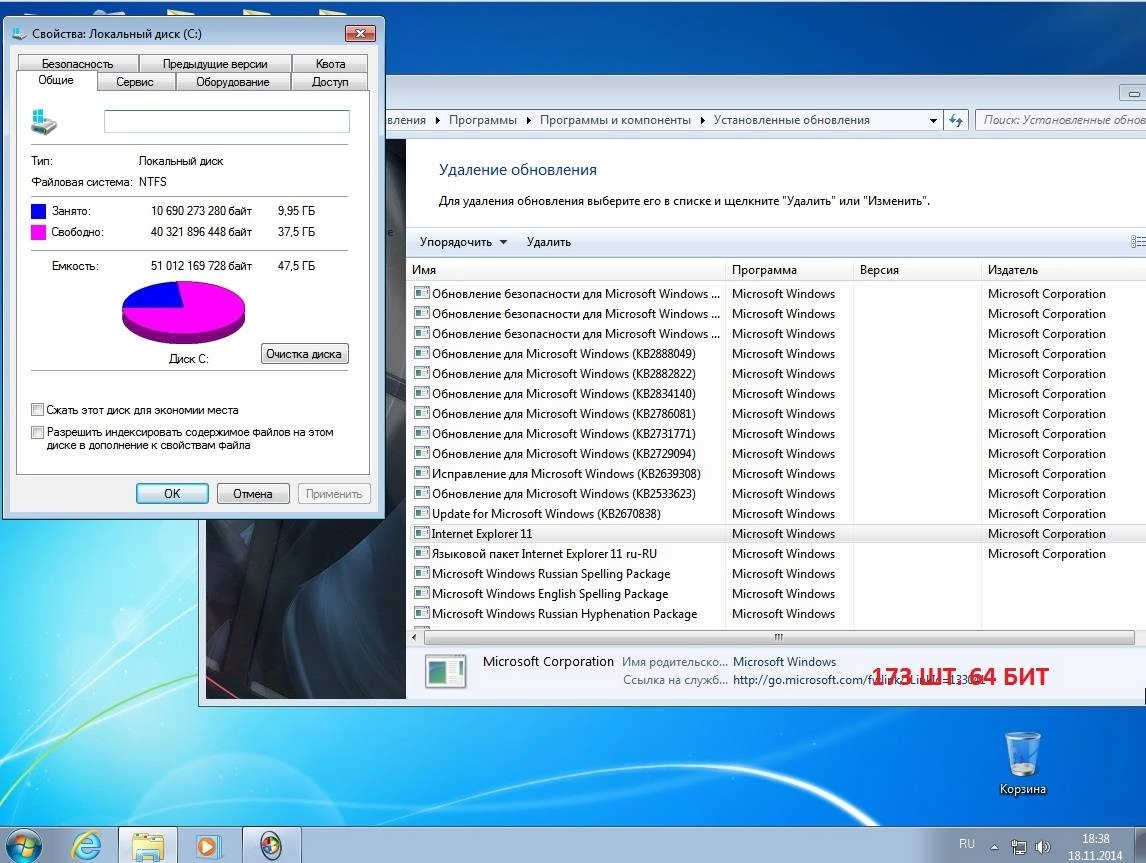Click icon of 'Языковой пакет Internet Explorer 11 ru-RU'
Image resolution: width=1146 pixels, height=863 pixels.
coord(422,553)
